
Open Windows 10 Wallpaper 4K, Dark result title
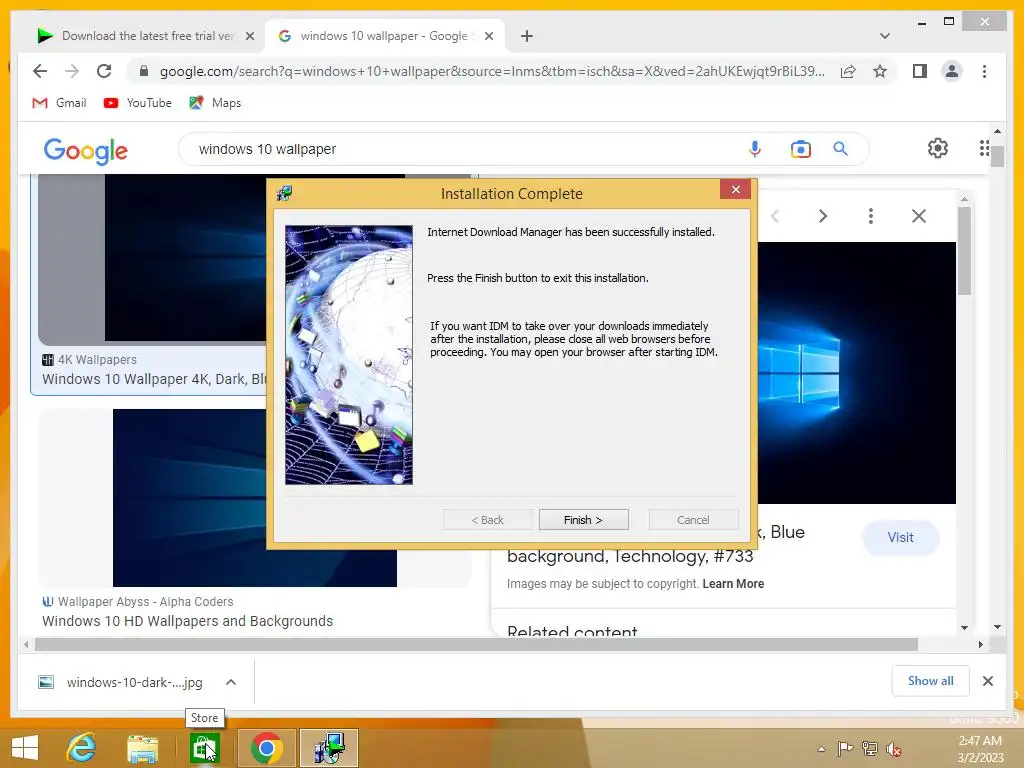click(x=154, y=379)
